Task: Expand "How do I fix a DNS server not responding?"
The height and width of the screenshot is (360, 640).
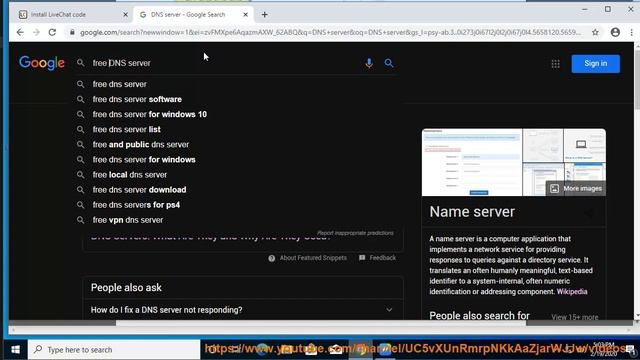Action: (243, 310)
